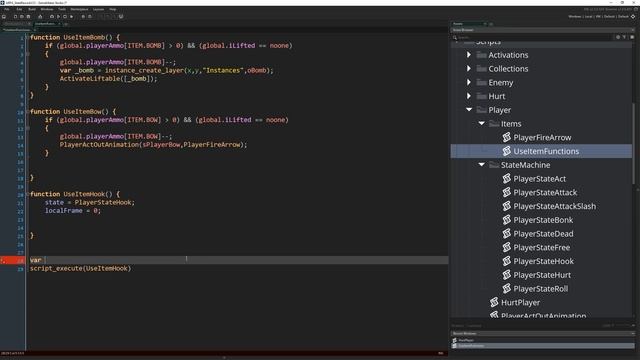Image resolution: width=640 pixels, height=360 pixels.
Task: Open the Help menu
Action: pyautogui.click(x=113, y=9)
